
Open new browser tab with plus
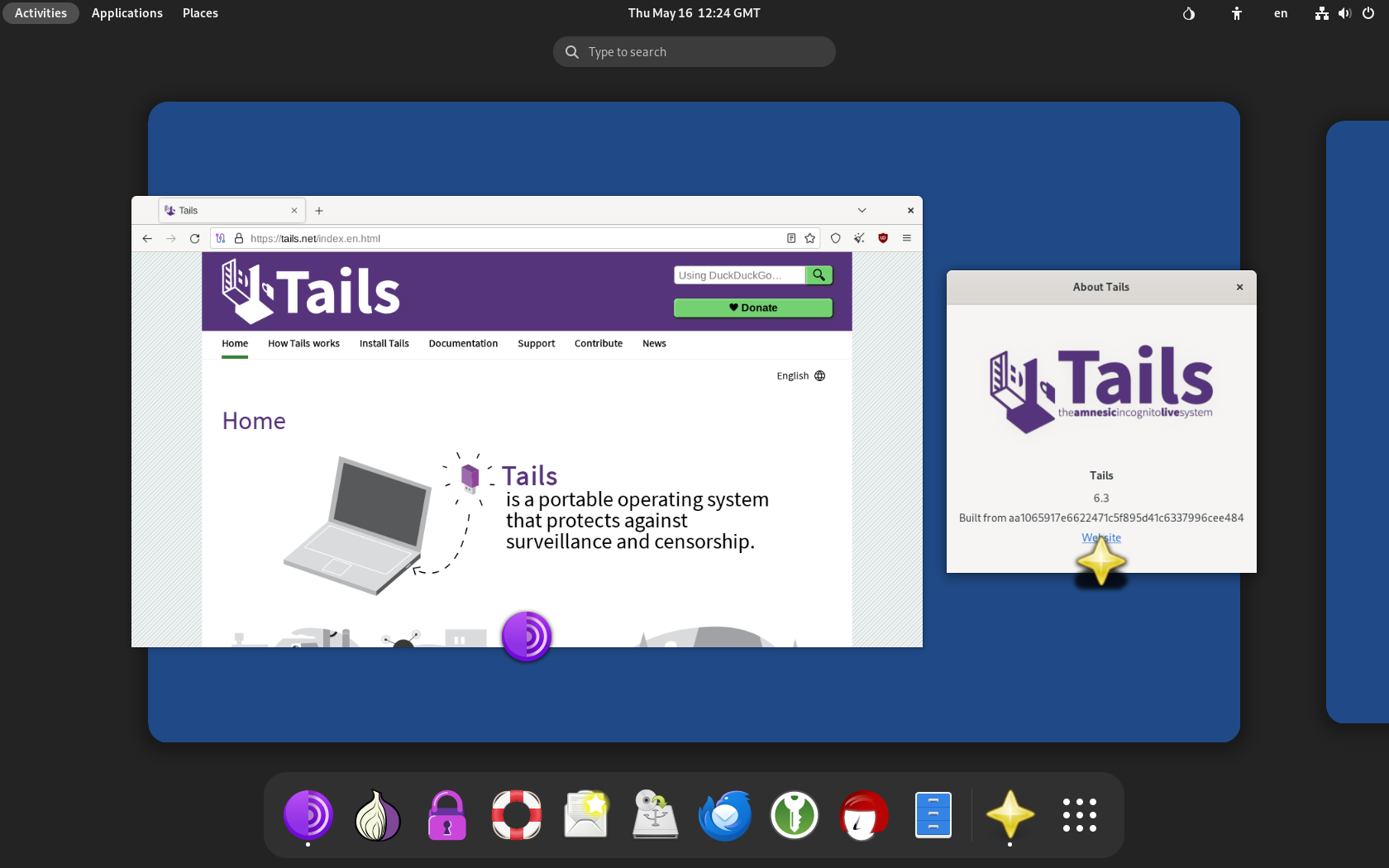coord(319,211)
